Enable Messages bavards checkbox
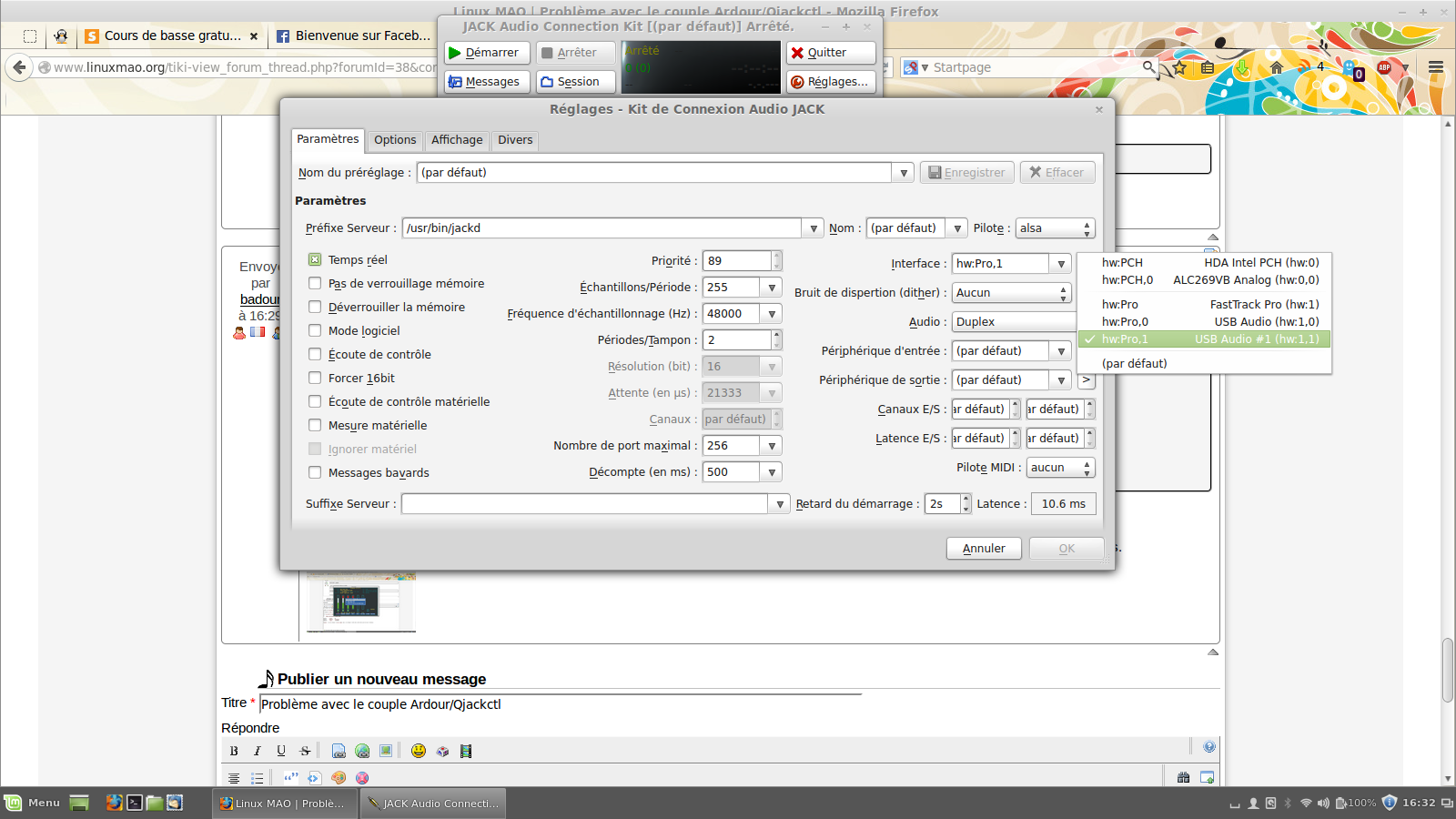Image resolution: width=1456 pixels, height=819 pixels. [x=315, y=472]
